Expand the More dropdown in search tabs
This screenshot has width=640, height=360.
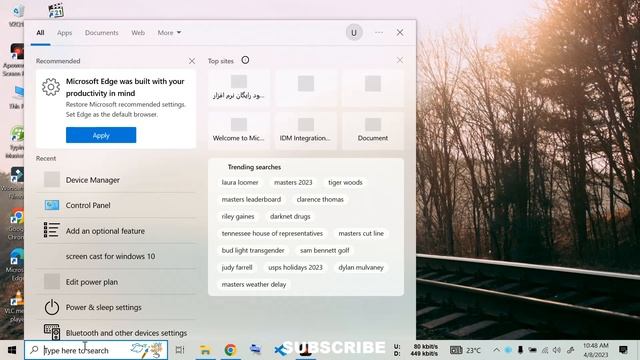(x=169, y=33)
